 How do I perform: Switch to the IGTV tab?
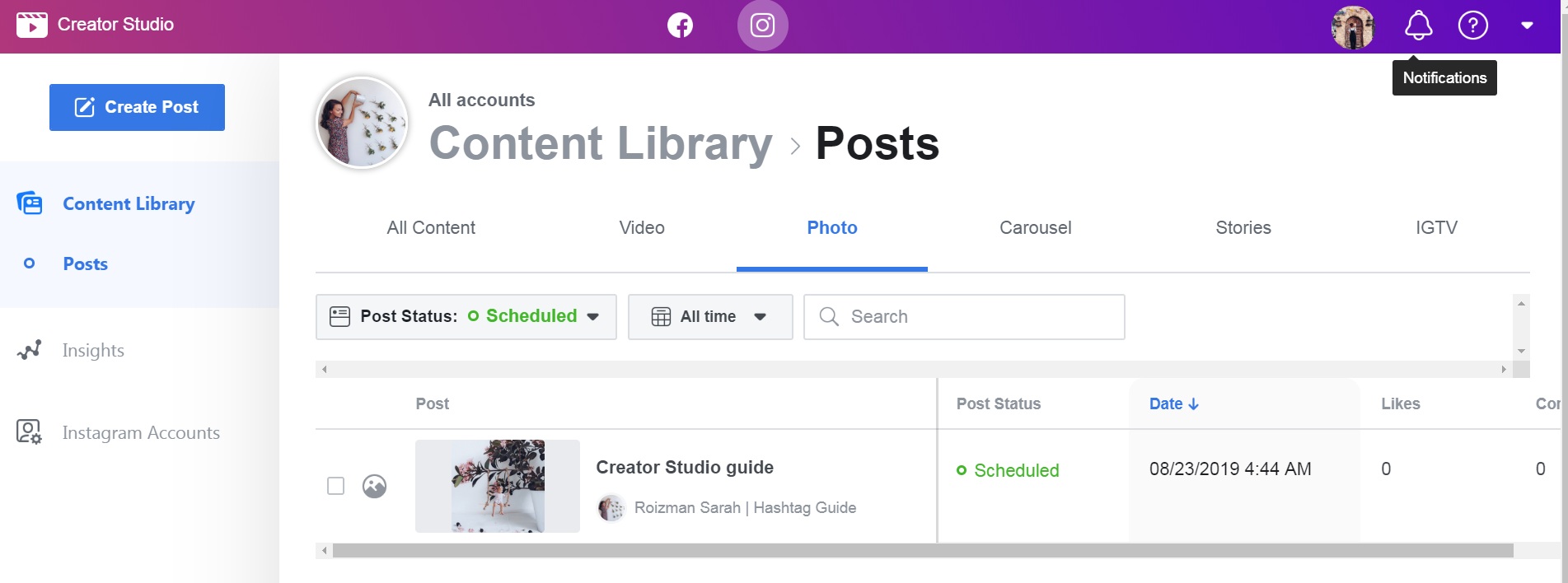[x=1436, y=228]
